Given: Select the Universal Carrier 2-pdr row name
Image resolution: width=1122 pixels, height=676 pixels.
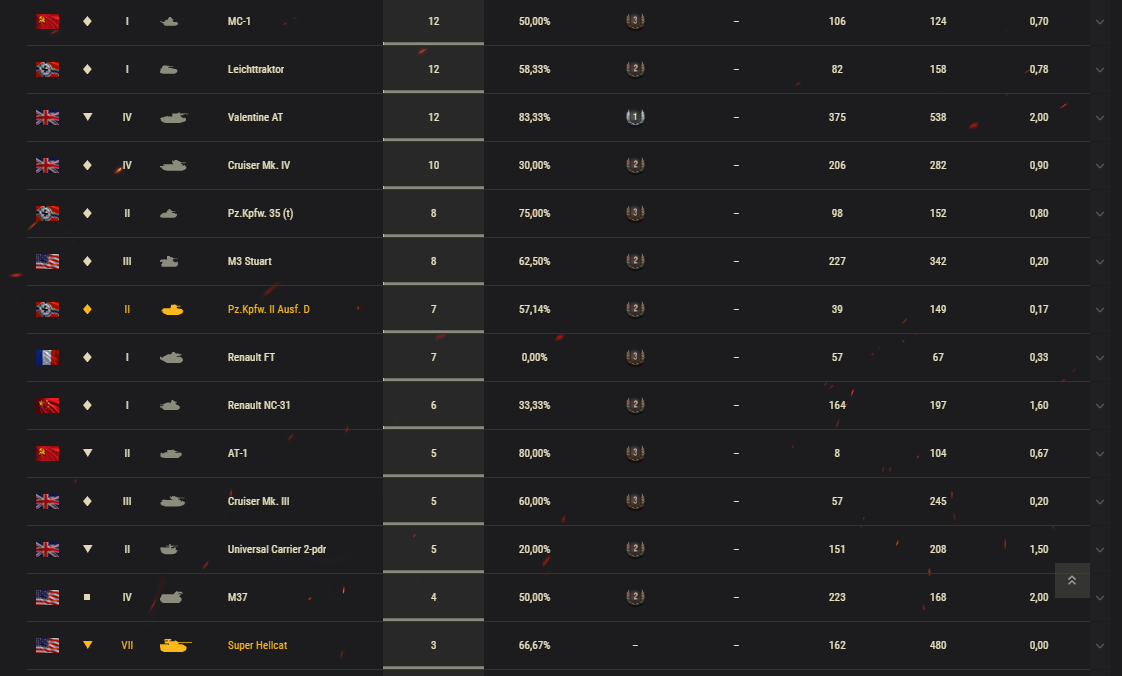Looking at the screenshot, I should 276,549.
